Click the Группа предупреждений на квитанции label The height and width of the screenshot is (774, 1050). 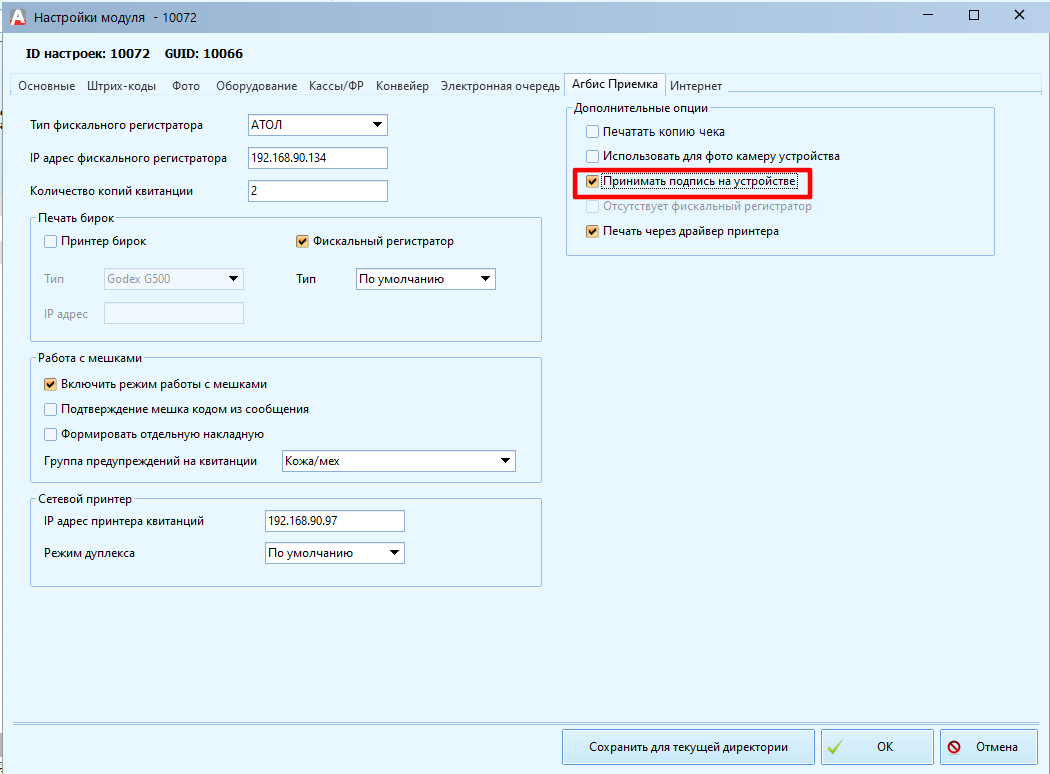(151, 461)
